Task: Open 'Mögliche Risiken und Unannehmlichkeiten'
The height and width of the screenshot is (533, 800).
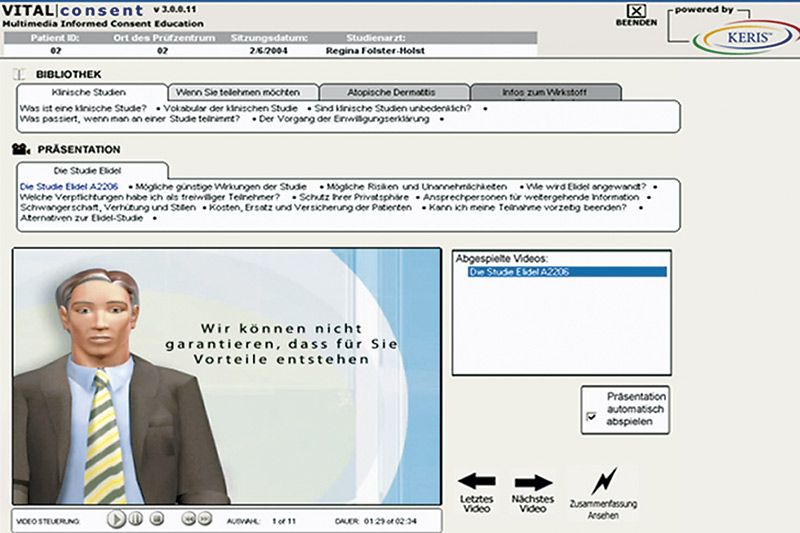Action: [417, 187]
